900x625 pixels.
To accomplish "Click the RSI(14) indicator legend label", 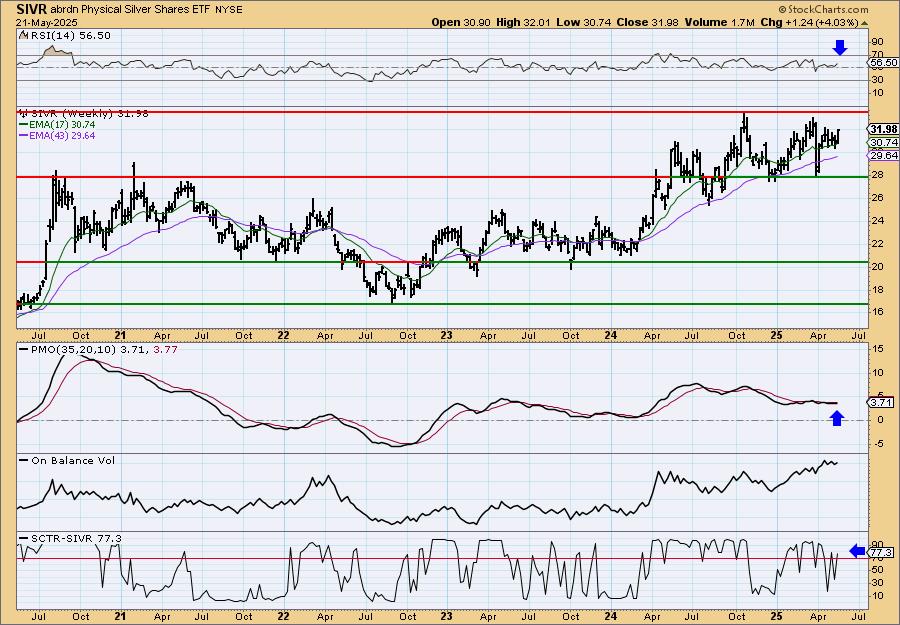I will point(69,35).
